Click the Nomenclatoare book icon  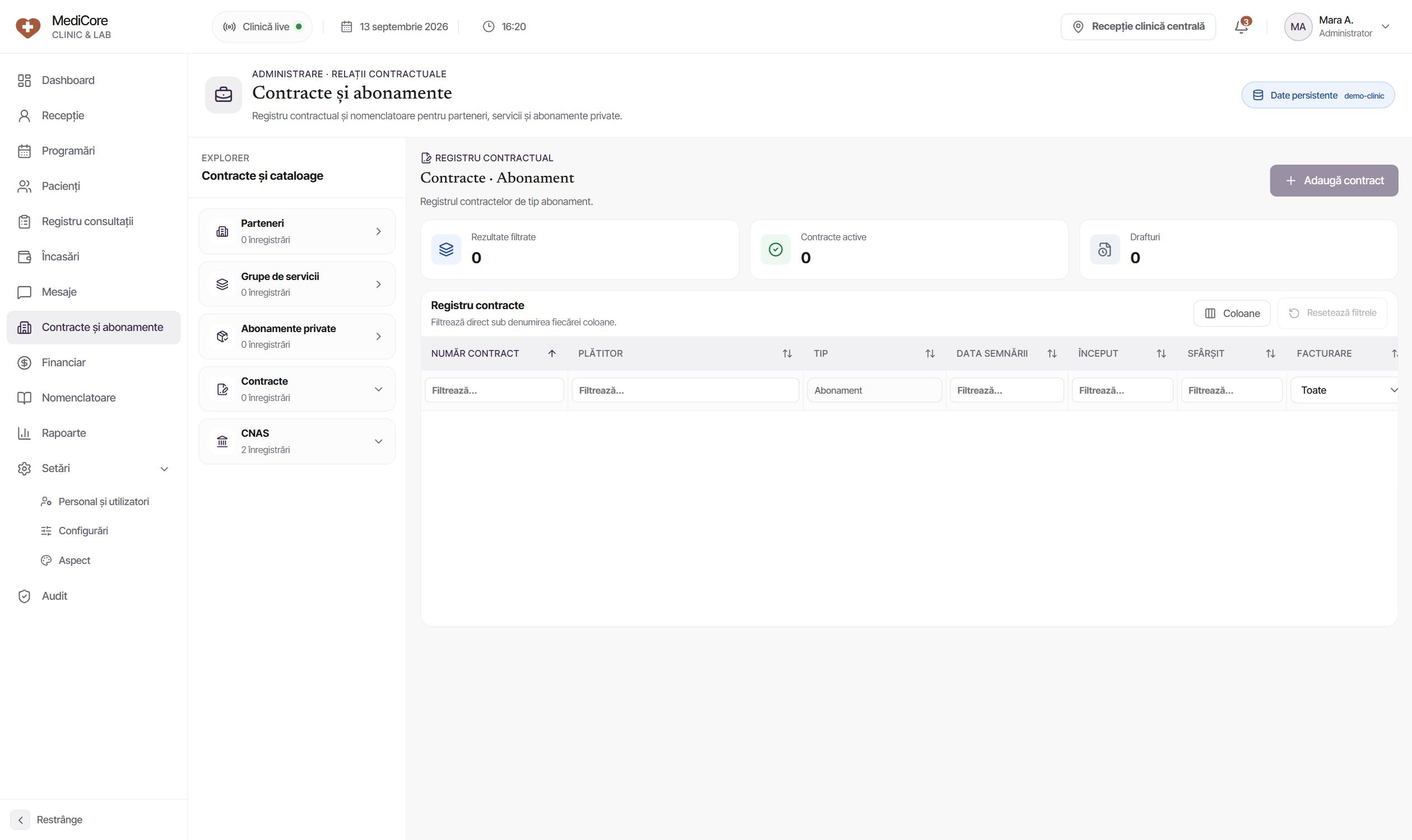(x=24, y=398)
